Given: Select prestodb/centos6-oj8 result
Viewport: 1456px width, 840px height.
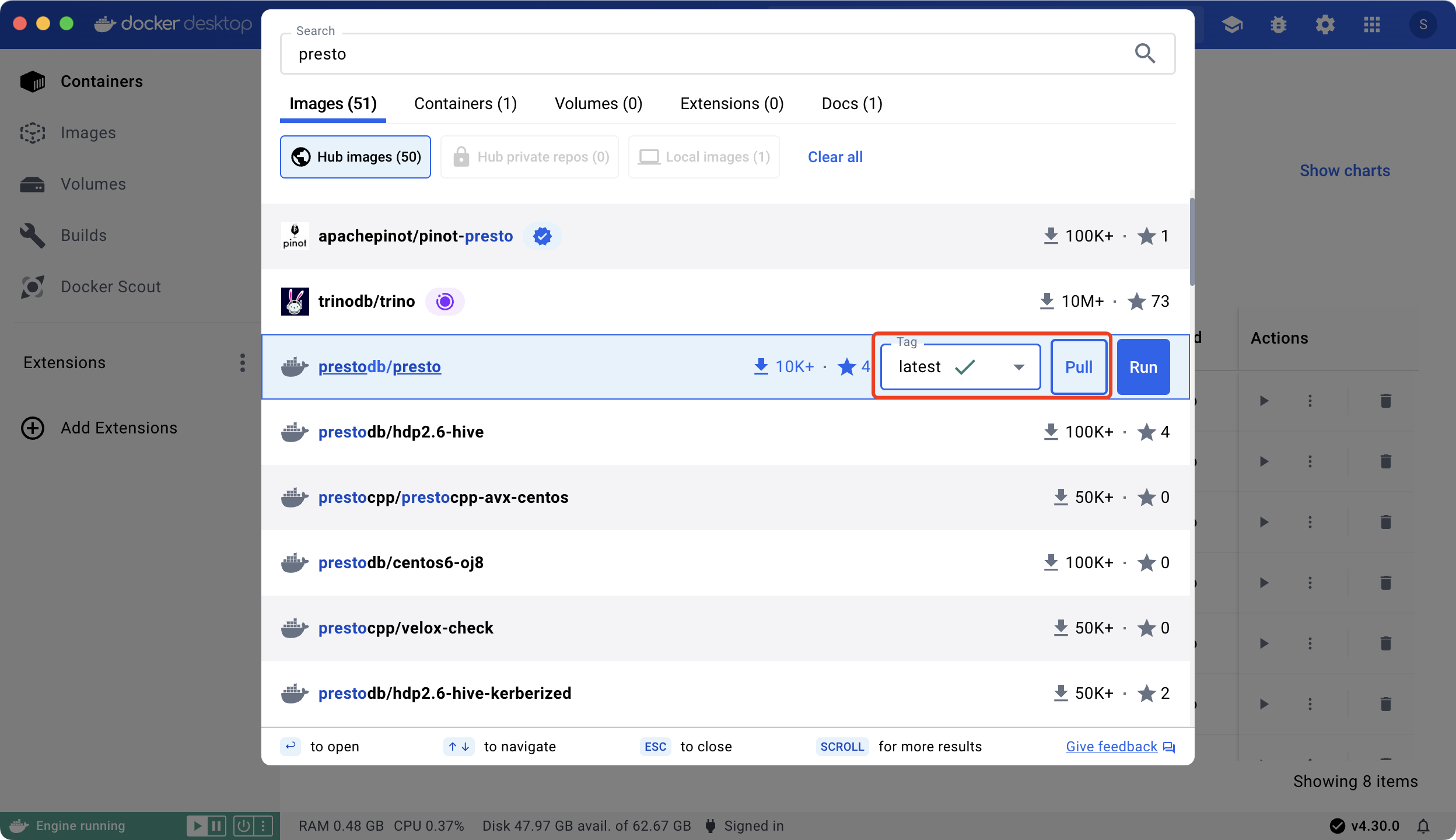Looking at the screenshot, I should (x=725, y=563).
